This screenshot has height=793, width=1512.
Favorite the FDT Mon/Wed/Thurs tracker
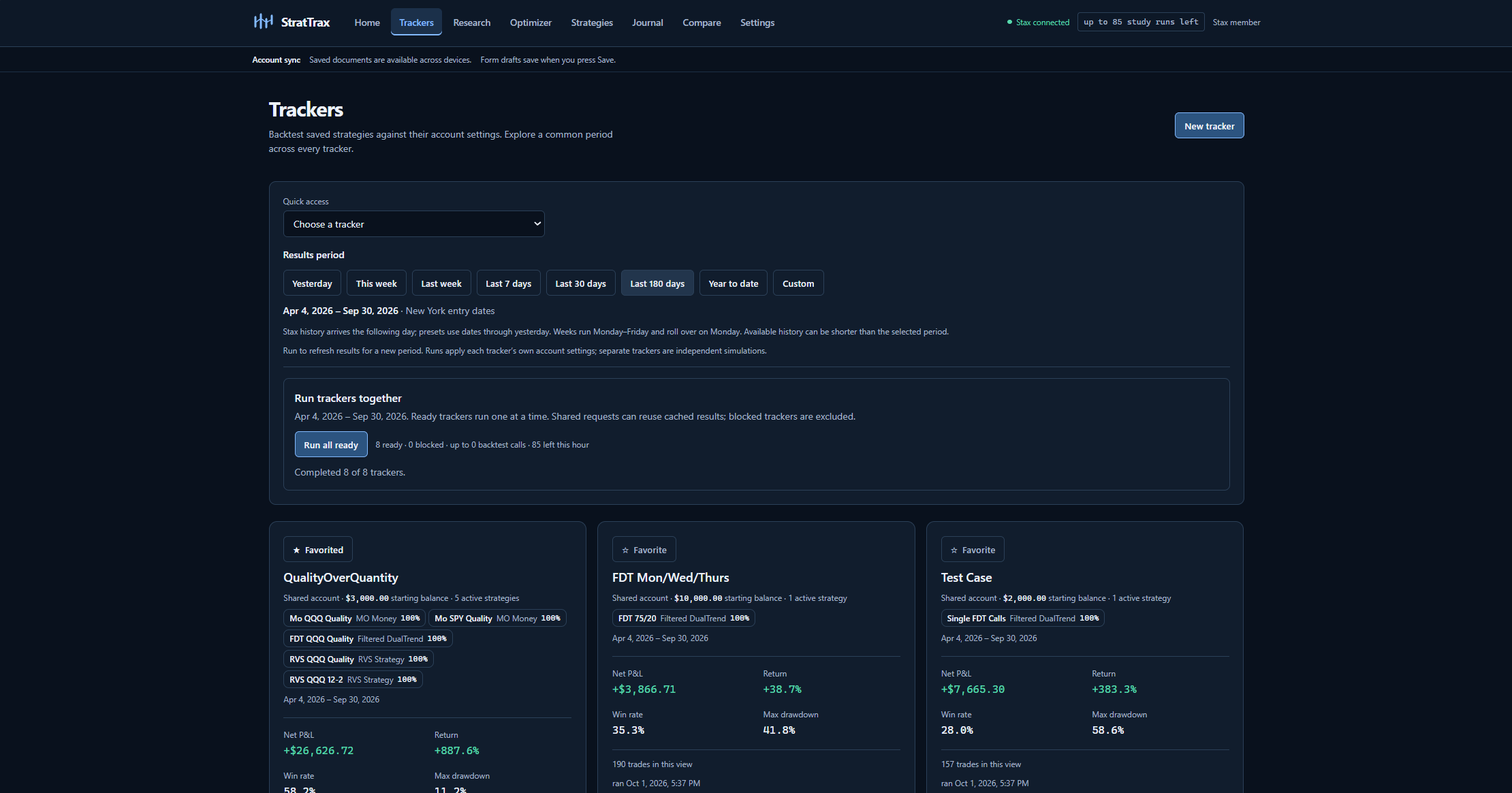tap(644, 550)
